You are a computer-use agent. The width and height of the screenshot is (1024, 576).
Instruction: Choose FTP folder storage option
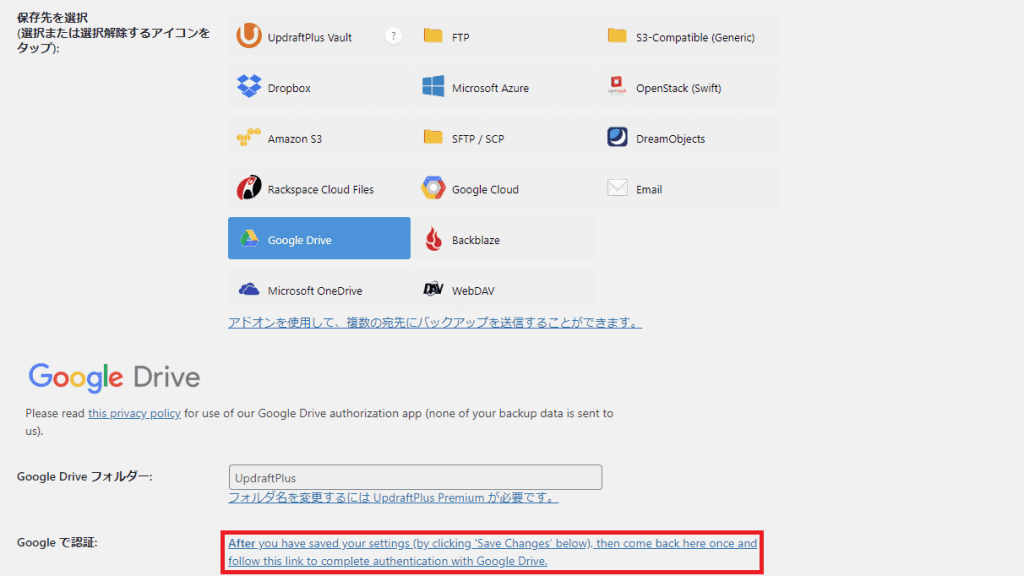433,37
